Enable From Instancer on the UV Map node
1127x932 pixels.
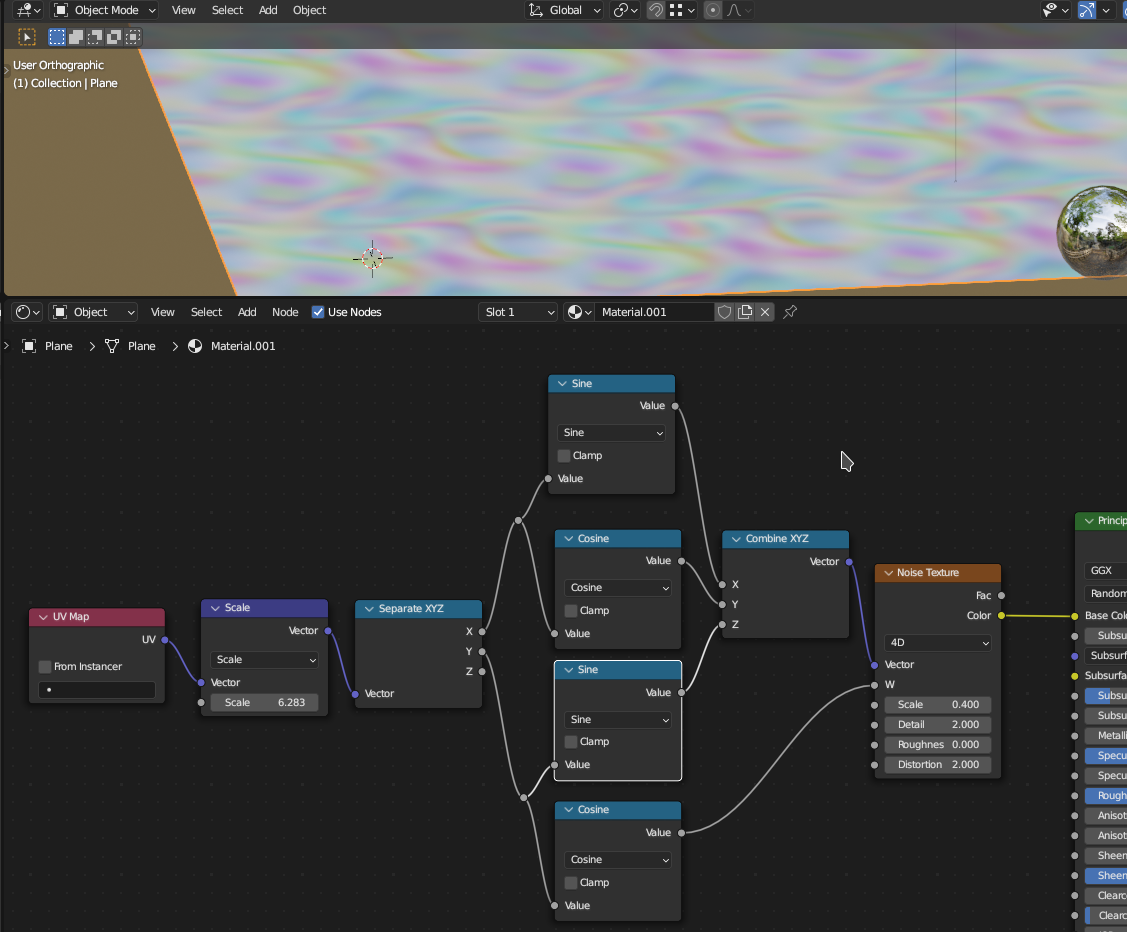click(x=45, y=667)
